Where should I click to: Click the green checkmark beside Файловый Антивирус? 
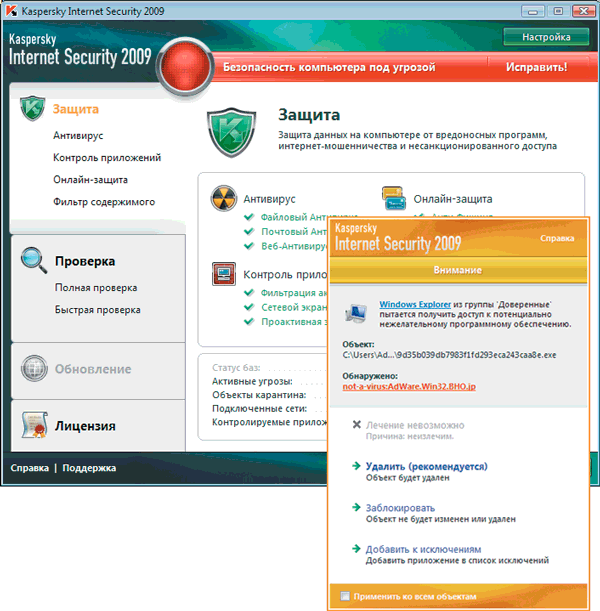[x=249, y=217]
